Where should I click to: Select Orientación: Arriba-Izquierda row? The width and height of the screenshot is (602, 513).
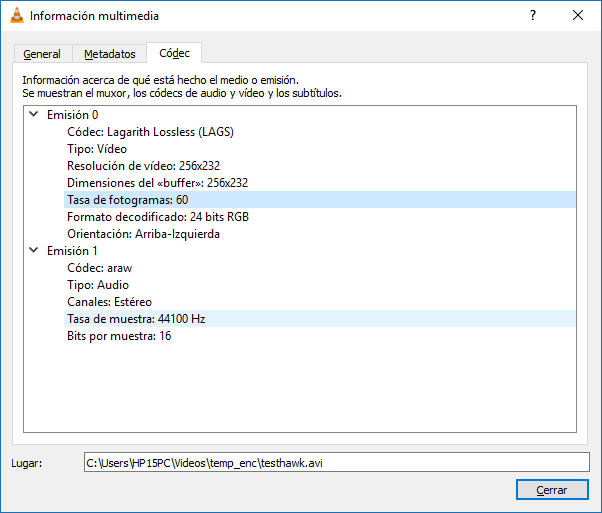319,234
